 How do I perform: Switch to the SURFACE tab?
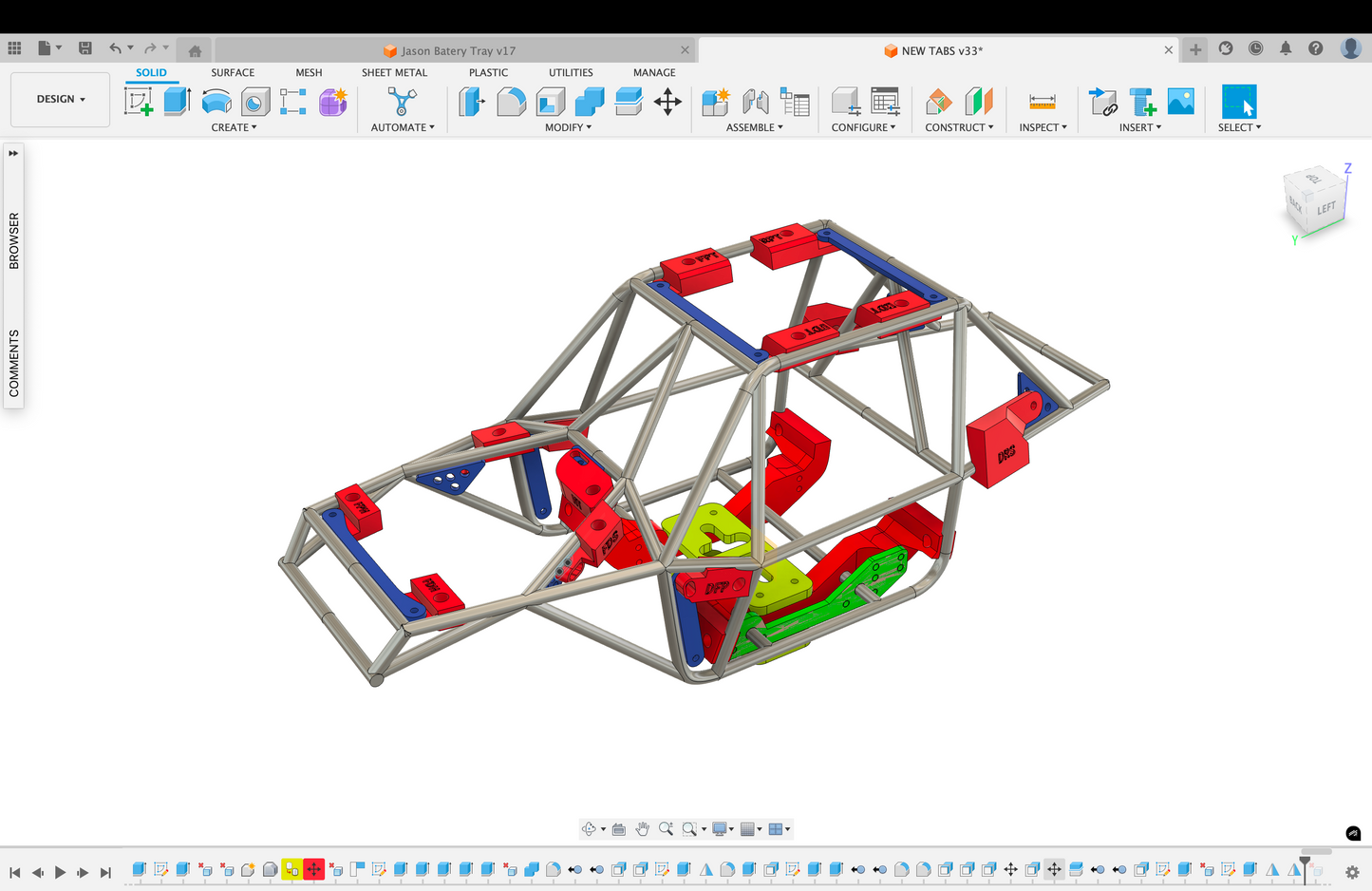click(x=233, y=72)
